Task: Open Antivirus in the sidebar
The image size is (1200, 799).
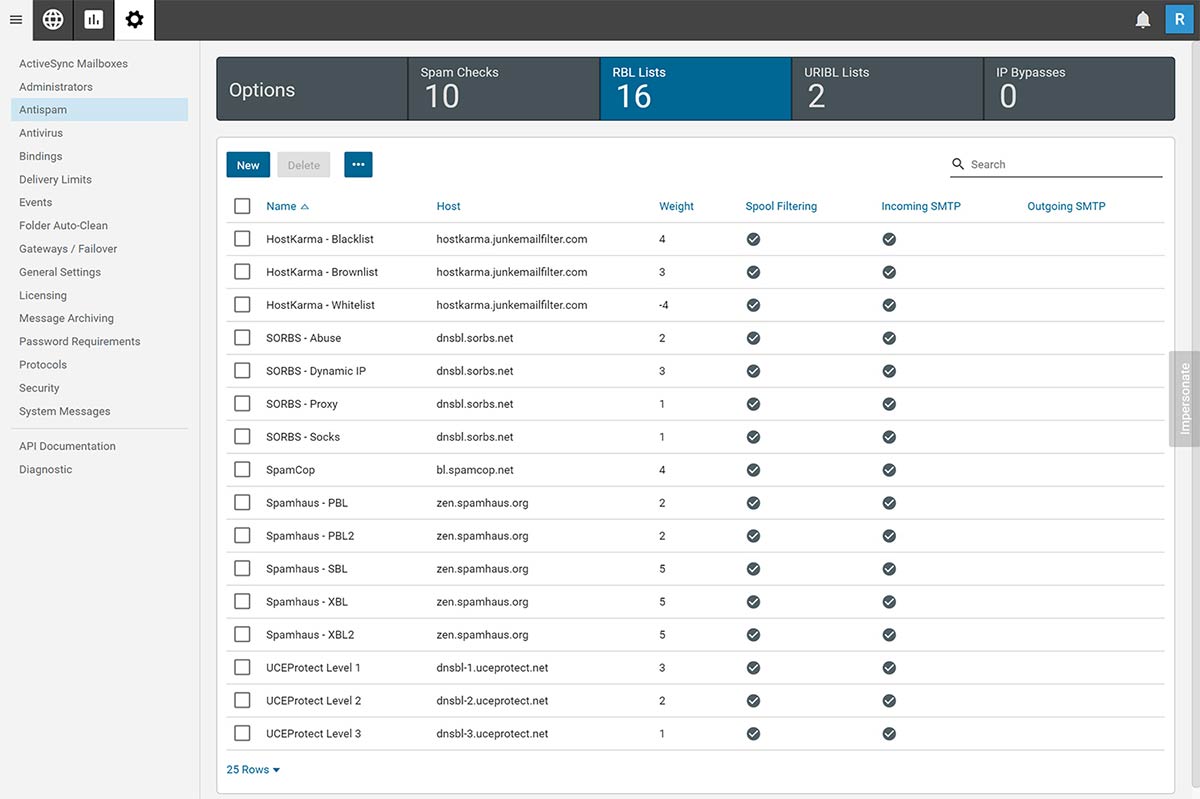Action: point(41,133)
